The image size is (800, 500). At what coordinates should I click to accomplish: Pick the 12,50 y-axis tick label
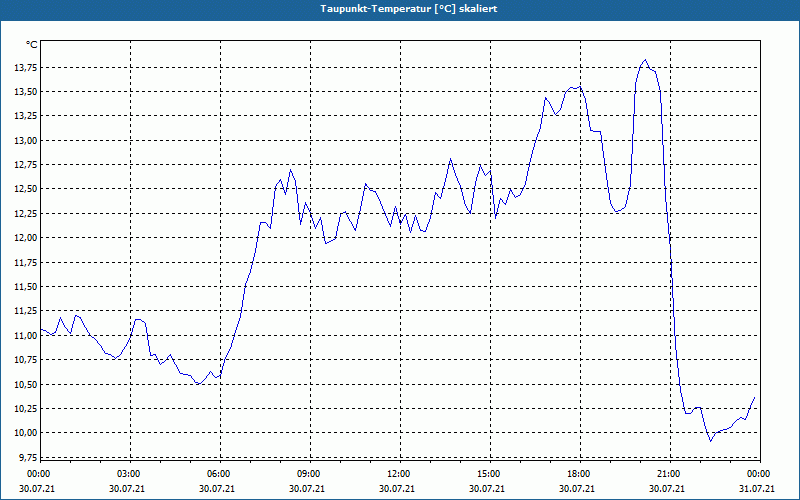click(27, 189)
